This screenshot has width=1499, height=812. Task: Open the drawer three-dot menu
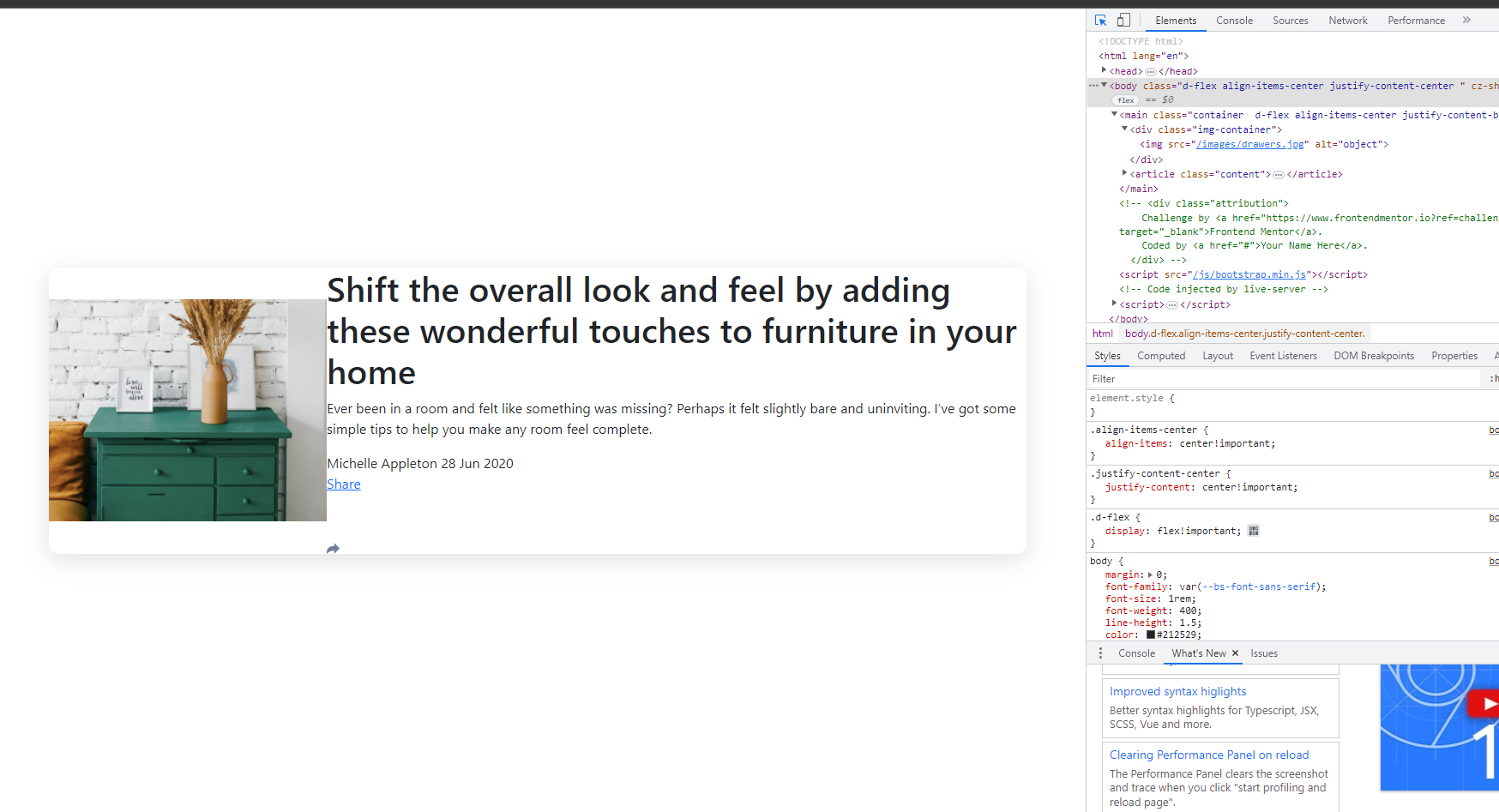(1100, 653)
